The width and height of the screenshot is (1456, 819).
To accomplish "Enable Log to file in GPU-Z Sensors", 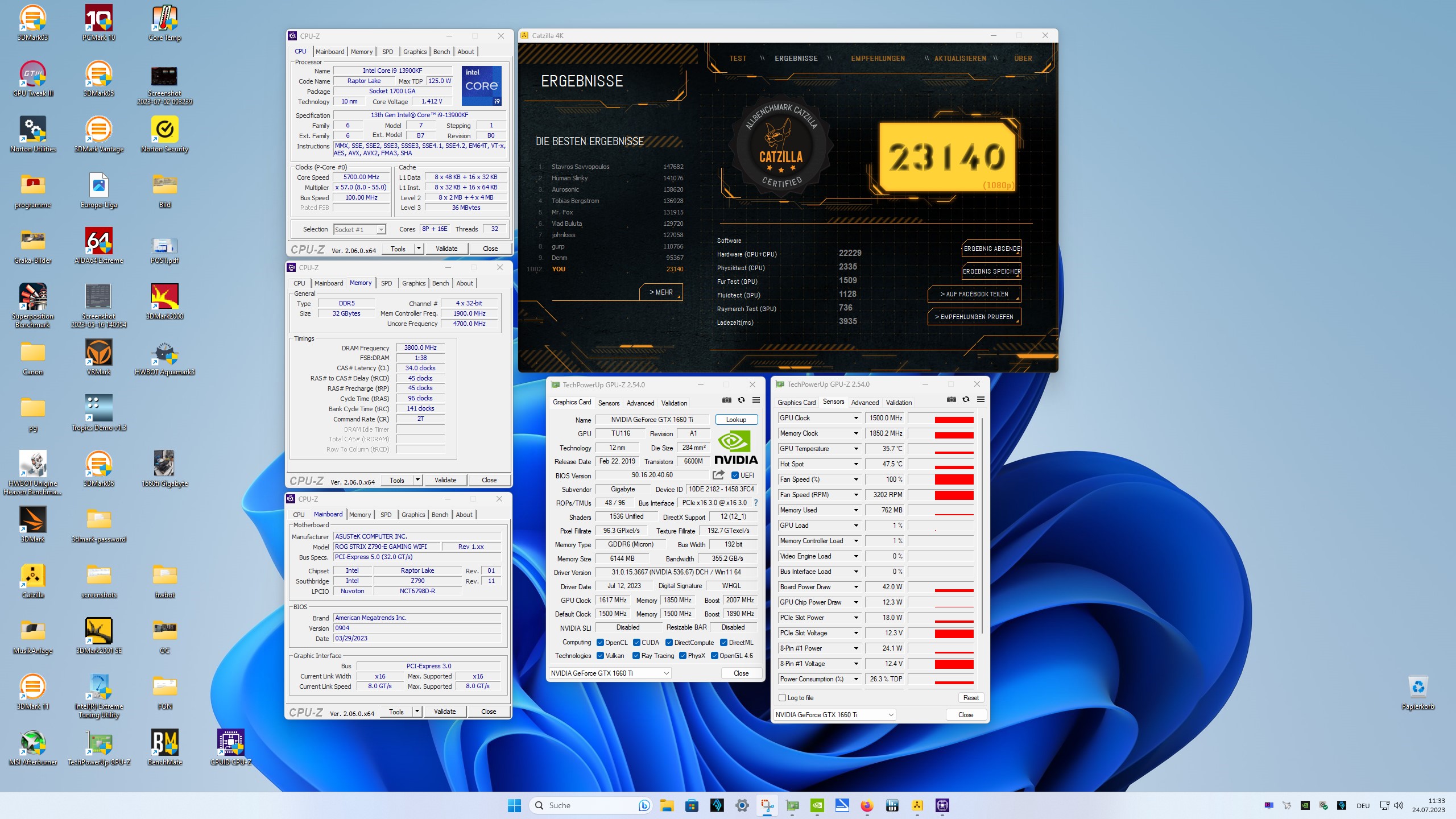I will coord(782,698).
